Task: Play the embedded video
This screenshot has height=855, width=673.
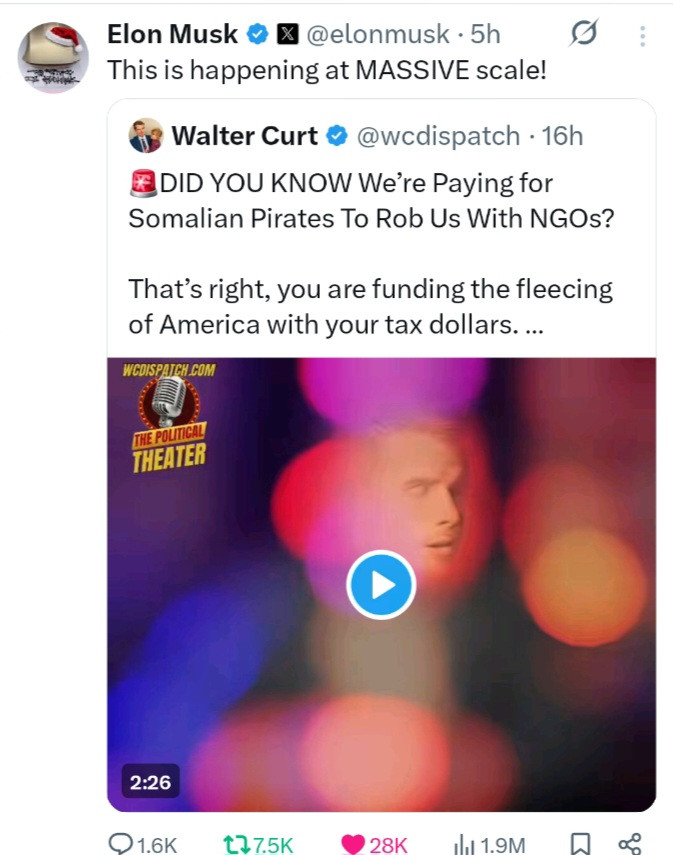Action: pos(381,585)
